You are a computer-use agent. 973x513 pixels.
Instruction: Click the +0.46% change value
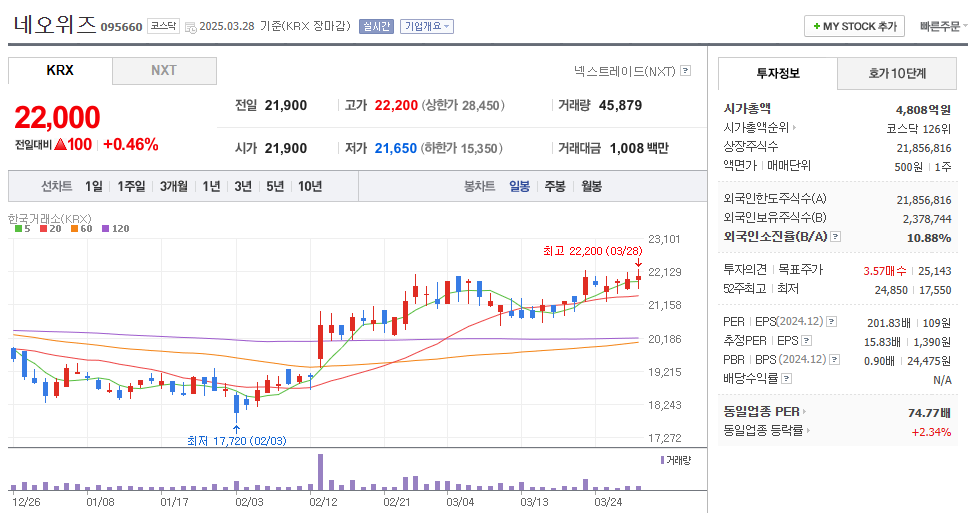pos(130,145)
